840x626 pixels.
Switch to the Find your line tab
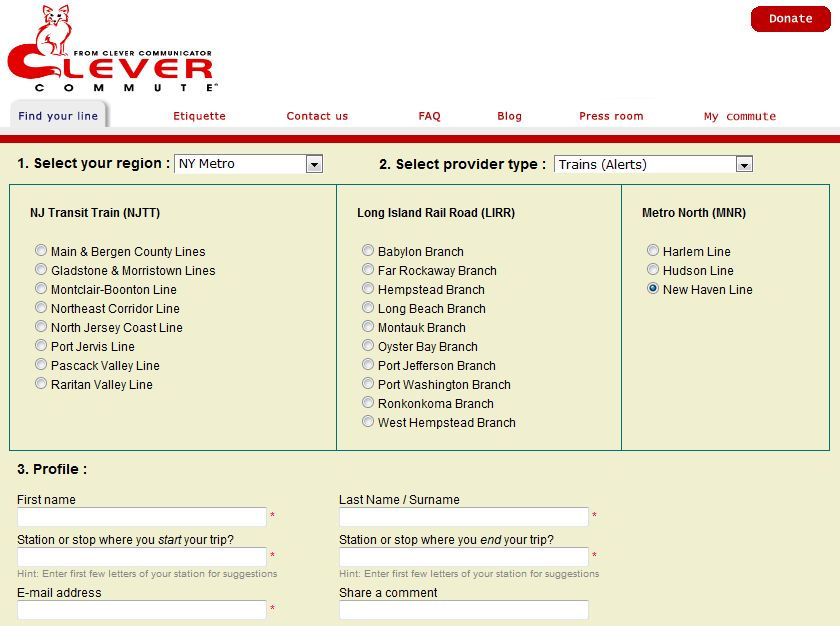click(x=58, y=116)
